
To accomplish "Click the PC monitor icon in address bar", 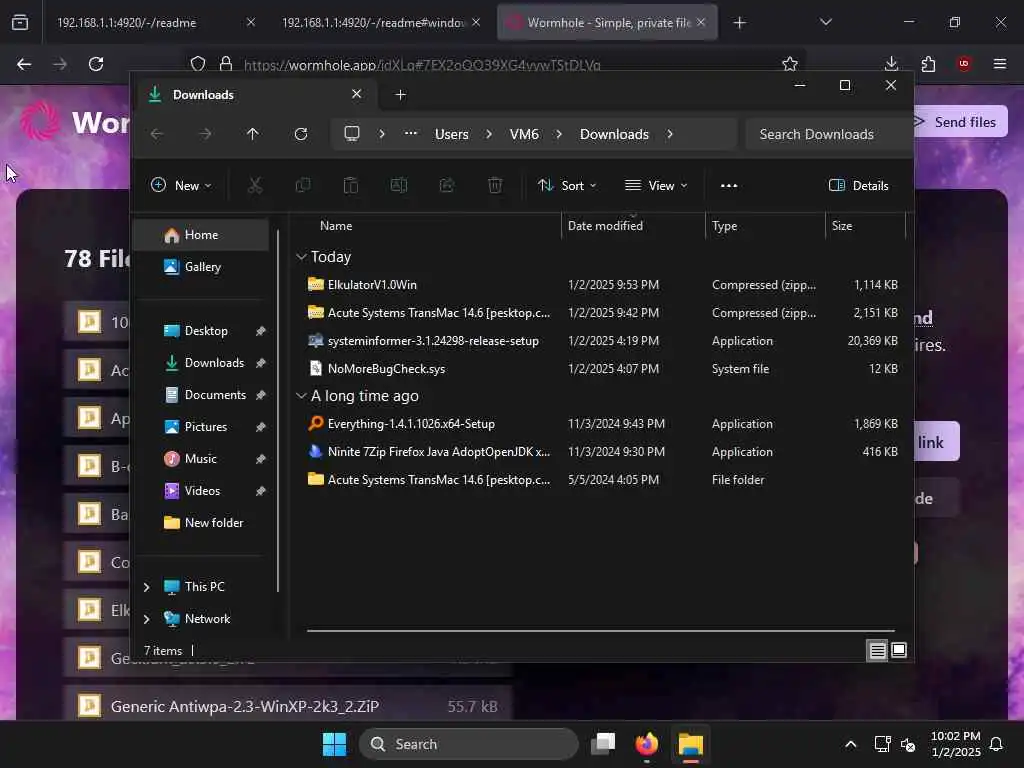I will 352,134.
